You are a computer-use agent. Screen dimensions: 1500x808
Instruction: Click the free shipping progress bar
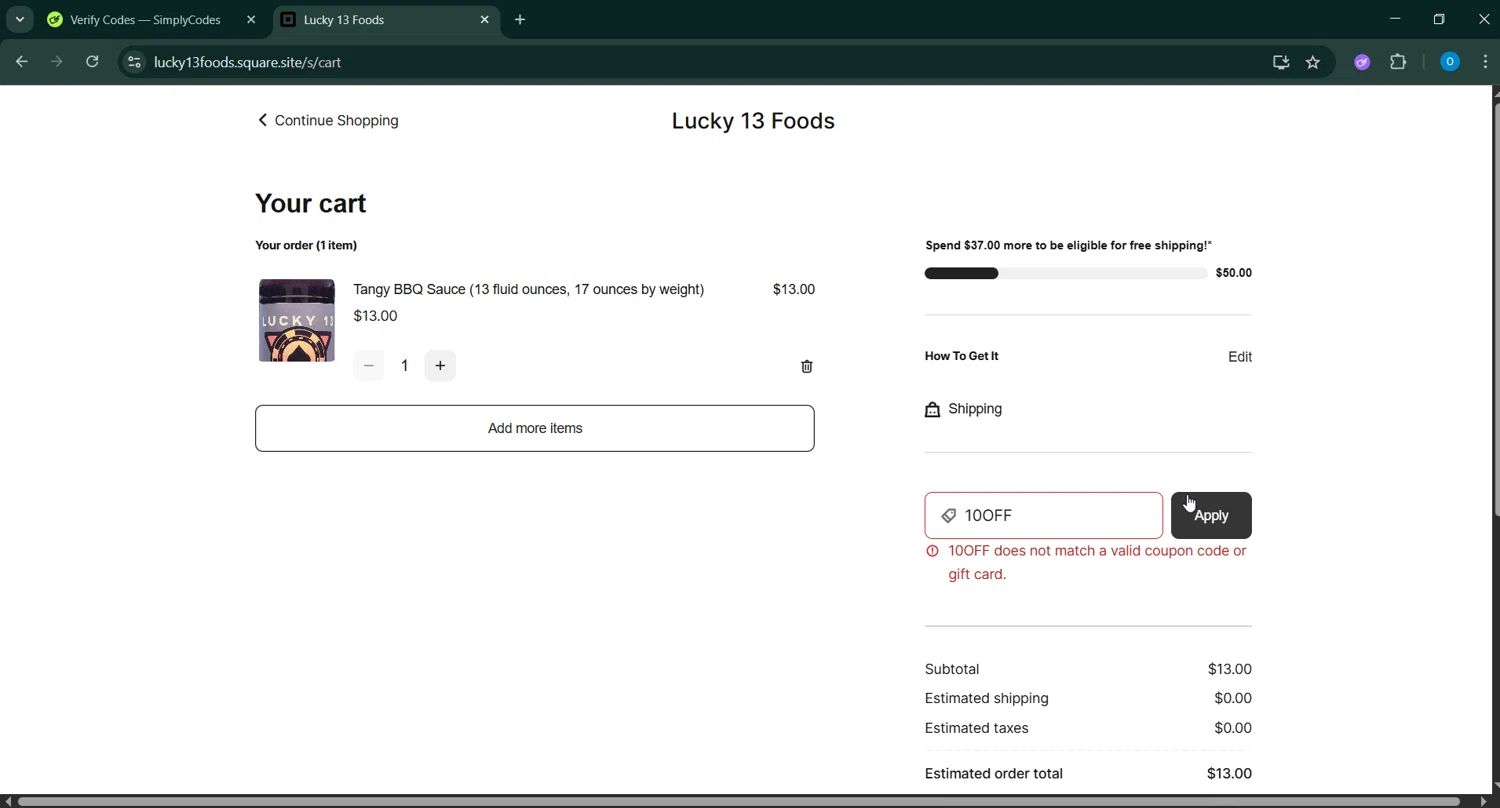pyautogui.click(x=1066, y=273)
